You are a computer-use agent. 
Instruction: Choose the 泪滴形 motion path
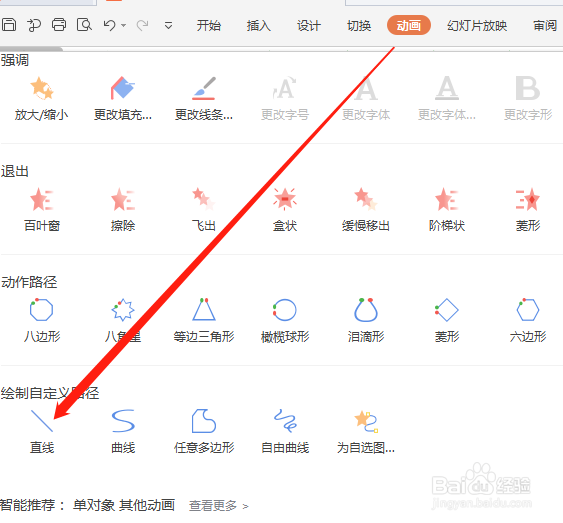tap(366, 321)
